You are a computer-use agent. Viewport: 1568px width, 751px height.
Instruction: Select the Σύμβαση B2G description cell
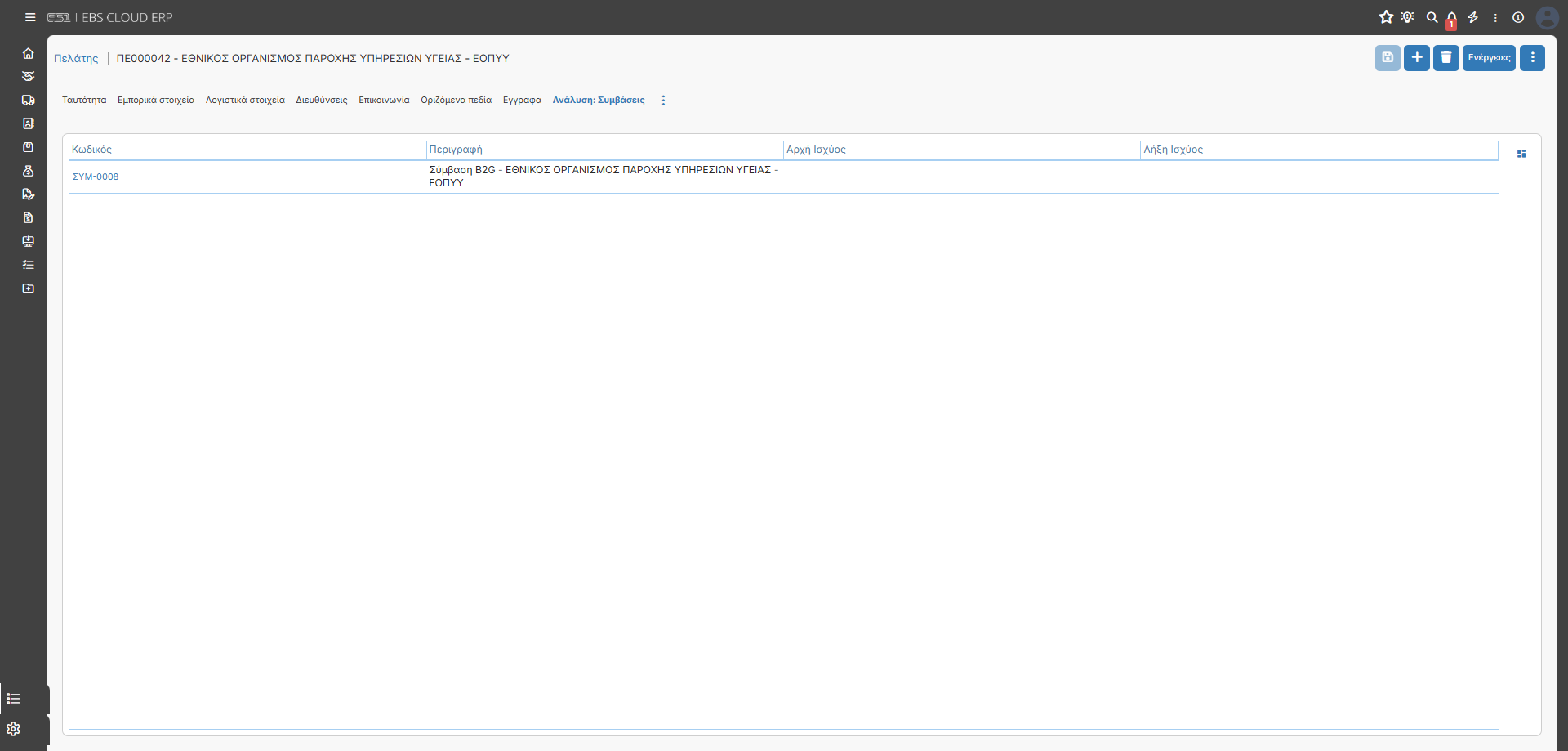click(x=604, y=177)
